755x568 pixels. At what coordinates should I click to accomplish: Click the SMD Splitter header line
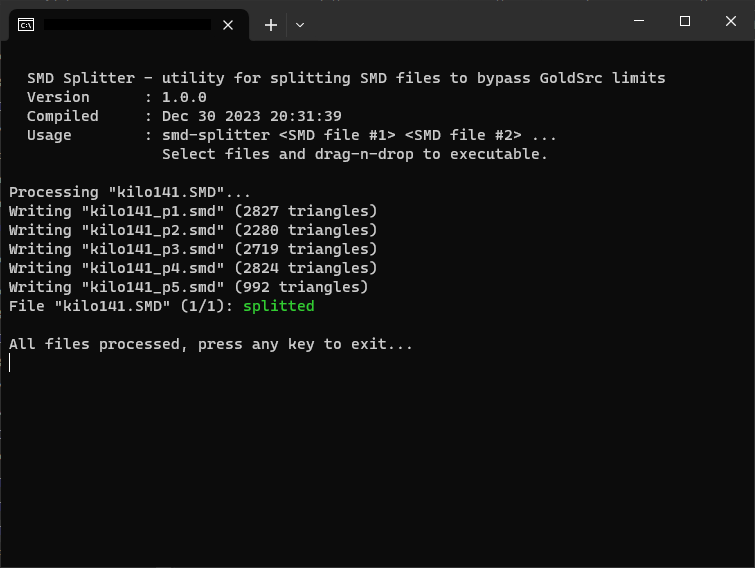coord(346,78)
